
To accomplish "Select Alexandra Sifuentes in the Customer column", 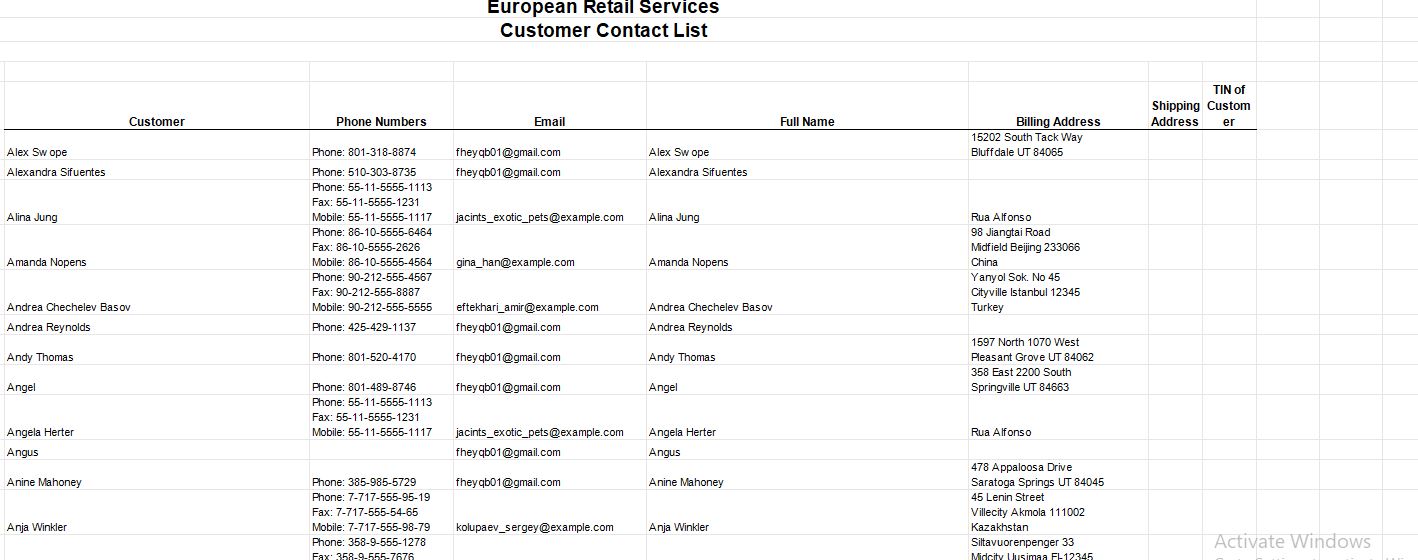I will [x=56, y=172].
